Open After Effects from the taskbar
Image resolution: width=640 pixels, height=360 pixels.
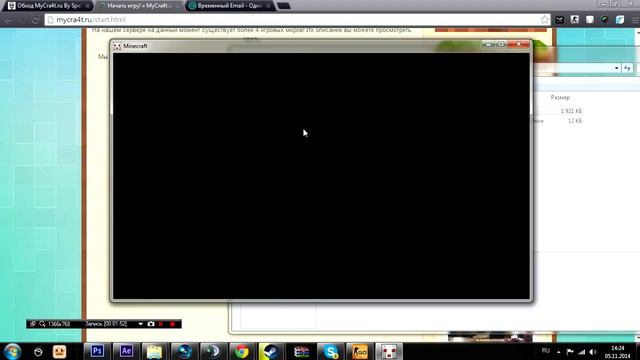(x=126, y=351)
